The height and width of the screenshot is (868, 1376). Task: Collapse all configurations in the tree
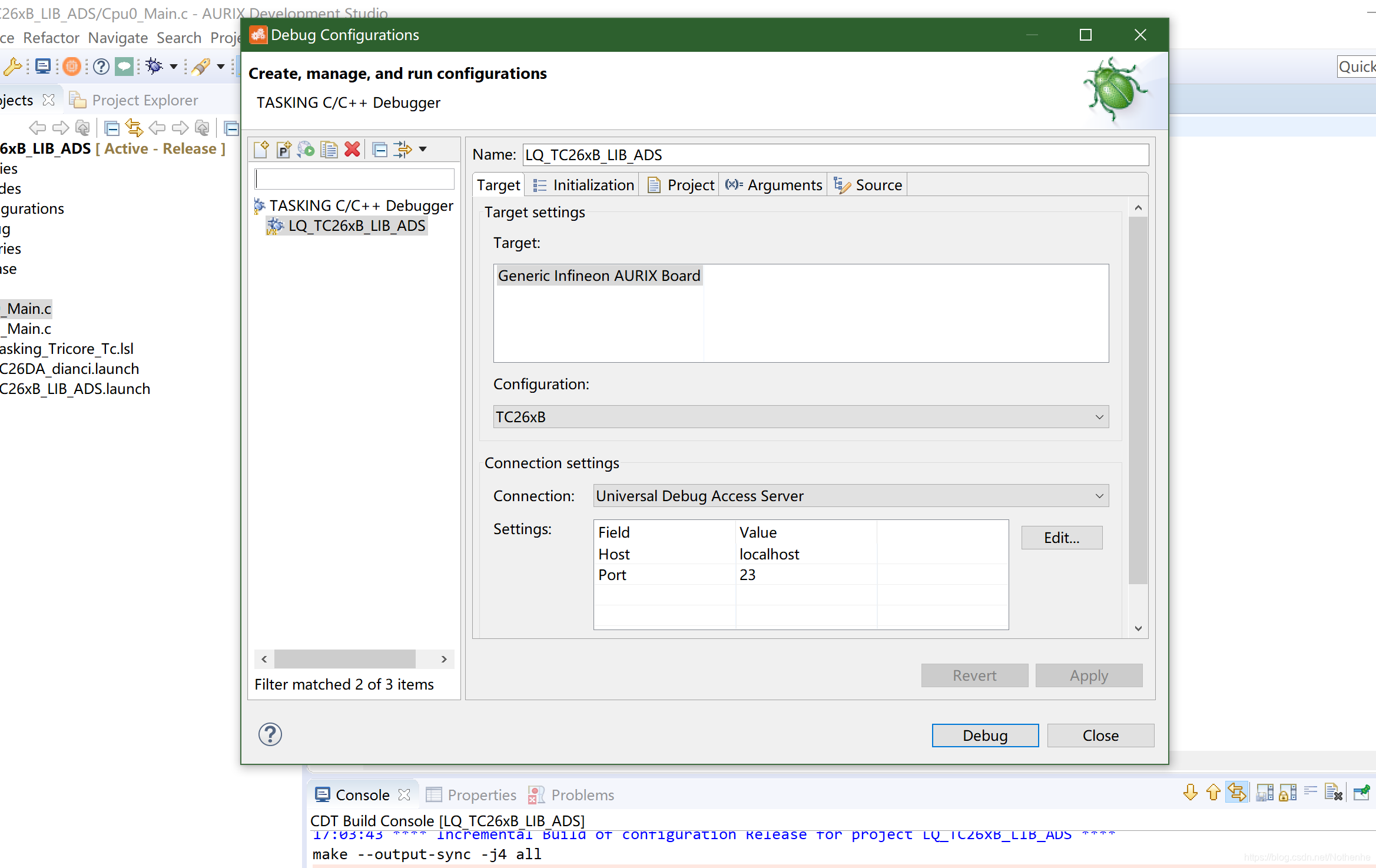click(380, 150)
